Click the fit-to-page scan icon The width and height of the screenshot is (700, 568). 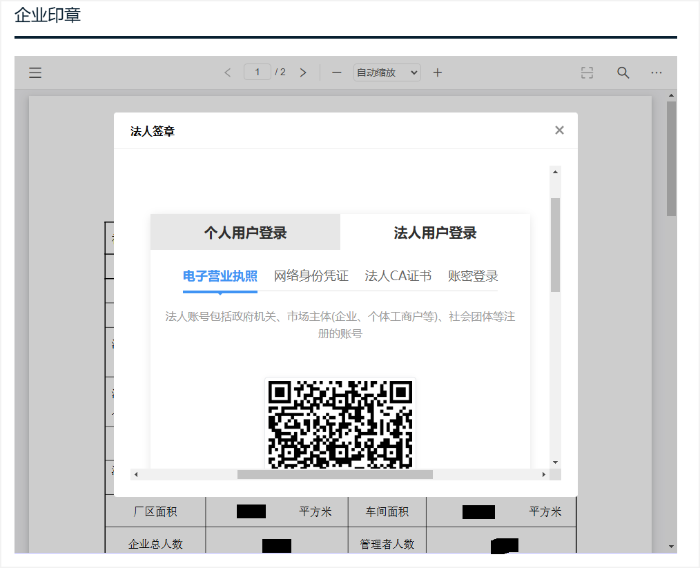tap(587, 72)
